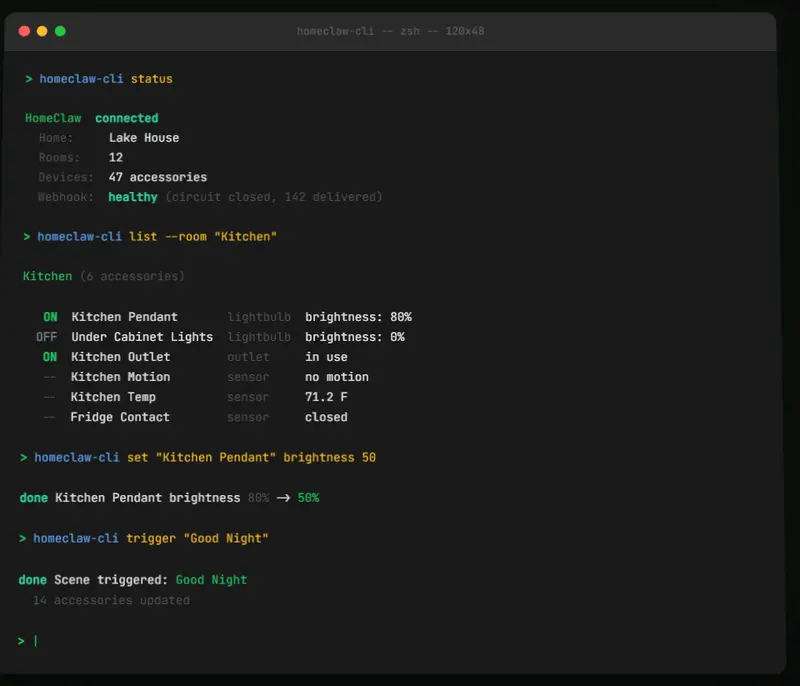Click the green "Good Night" scene result

coord(211,580)
